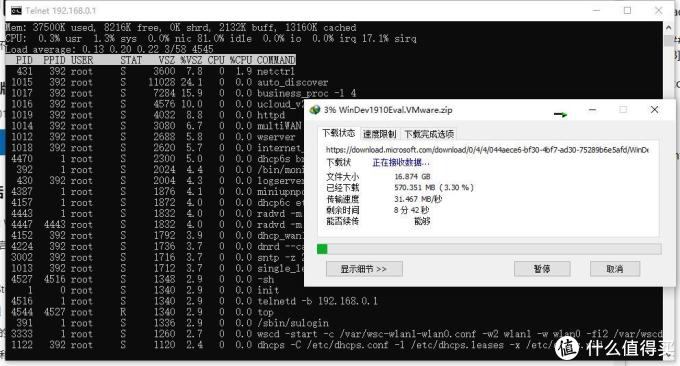Screen dimensions: 680x366
Task: Cancel the download with 取消 button
Action: click(615, 269)
